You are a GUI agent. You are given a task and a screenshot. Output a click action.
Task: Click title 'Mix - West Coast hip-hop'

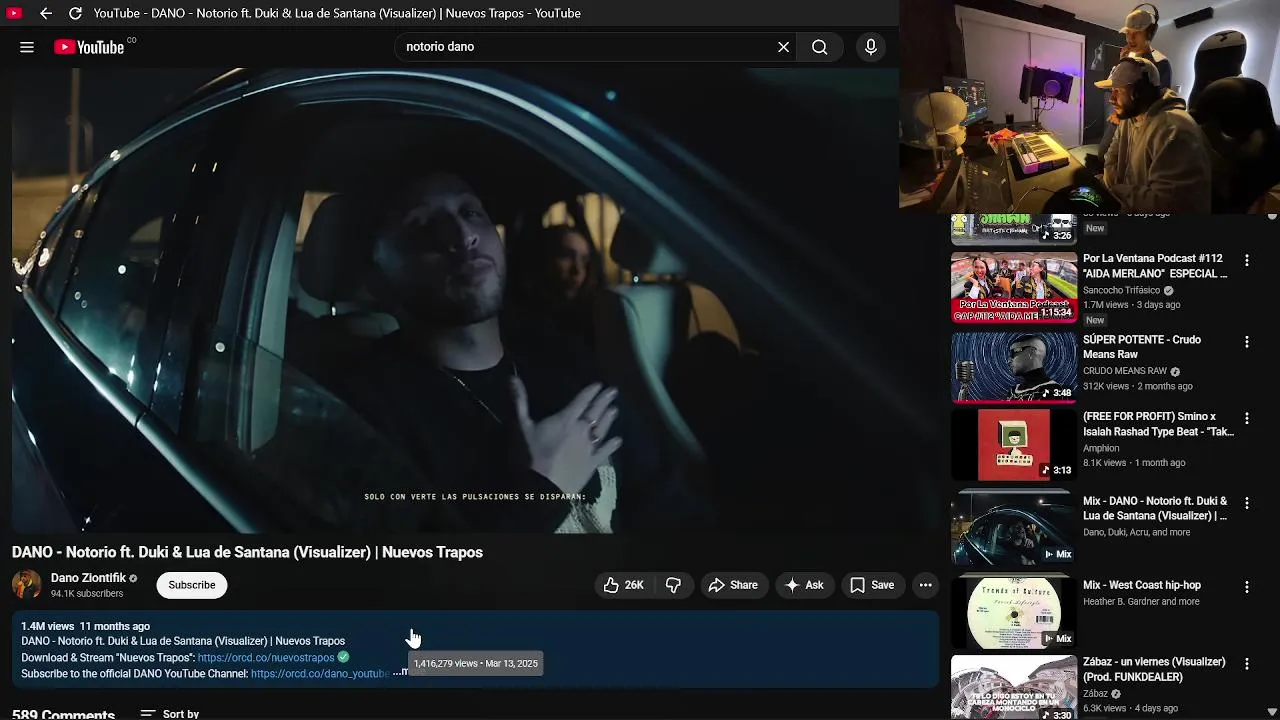[1142, 585]
